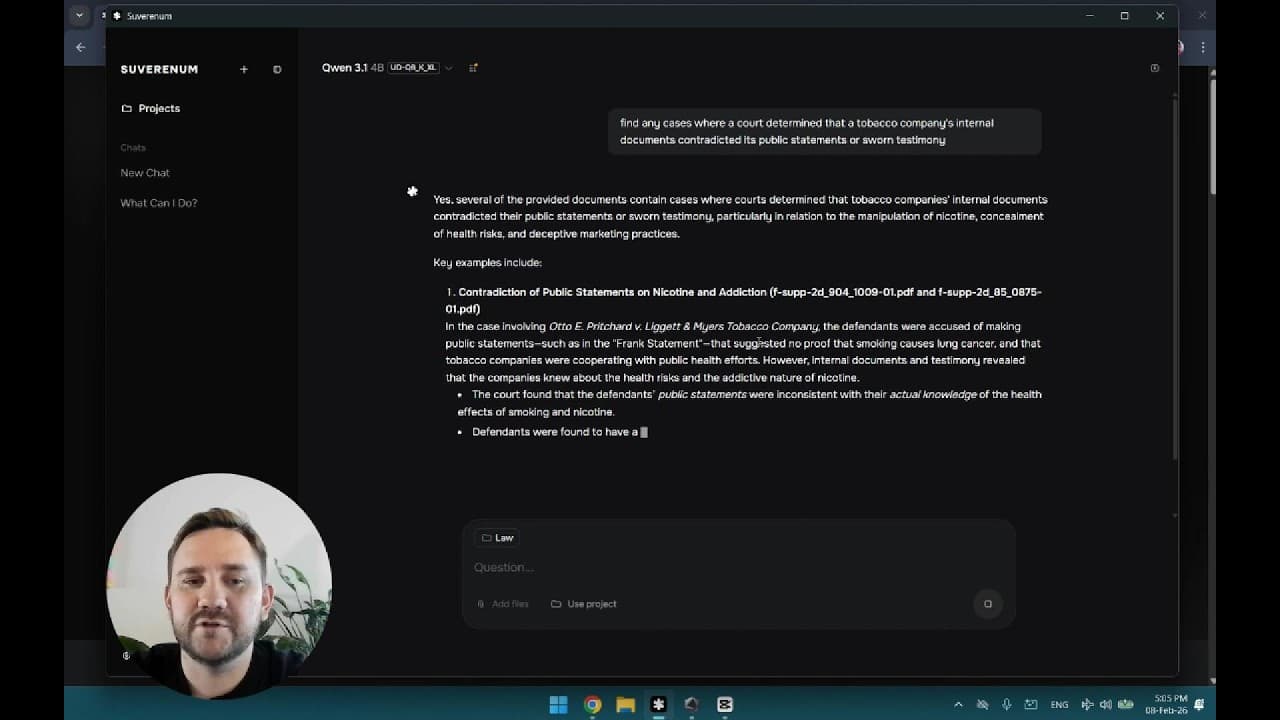Open the Projects folder icon in sidebar
This screenshot has height=720, width=1280.
pos(126,108)
